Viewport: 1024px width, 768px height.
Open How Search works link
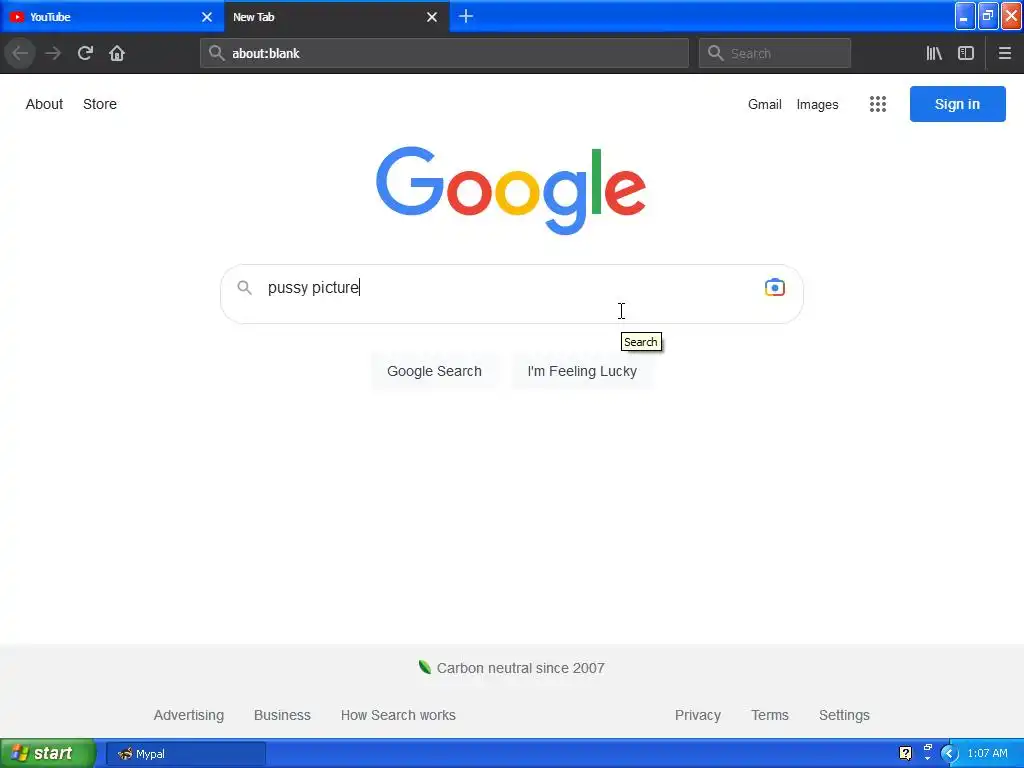(x=398, y=715)
